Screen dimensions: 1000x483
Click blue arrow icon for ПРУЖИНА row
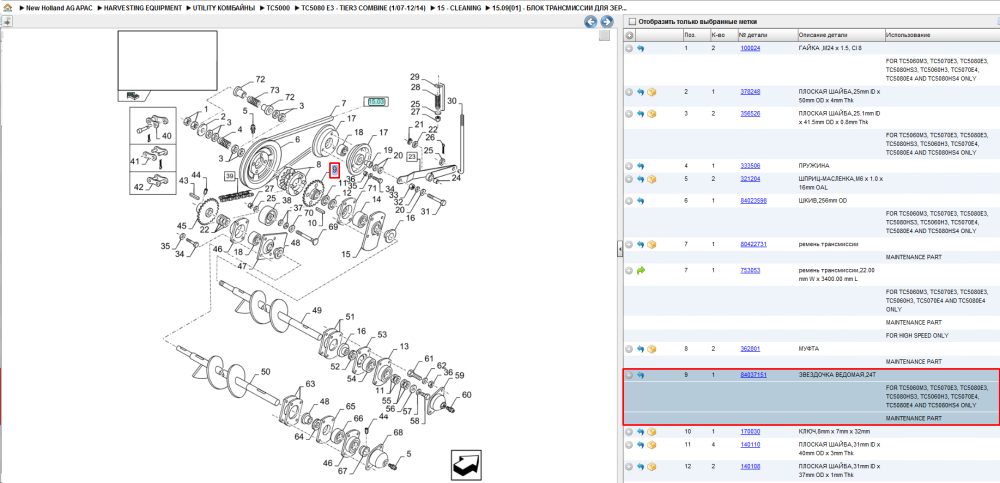tap(640, 166)
